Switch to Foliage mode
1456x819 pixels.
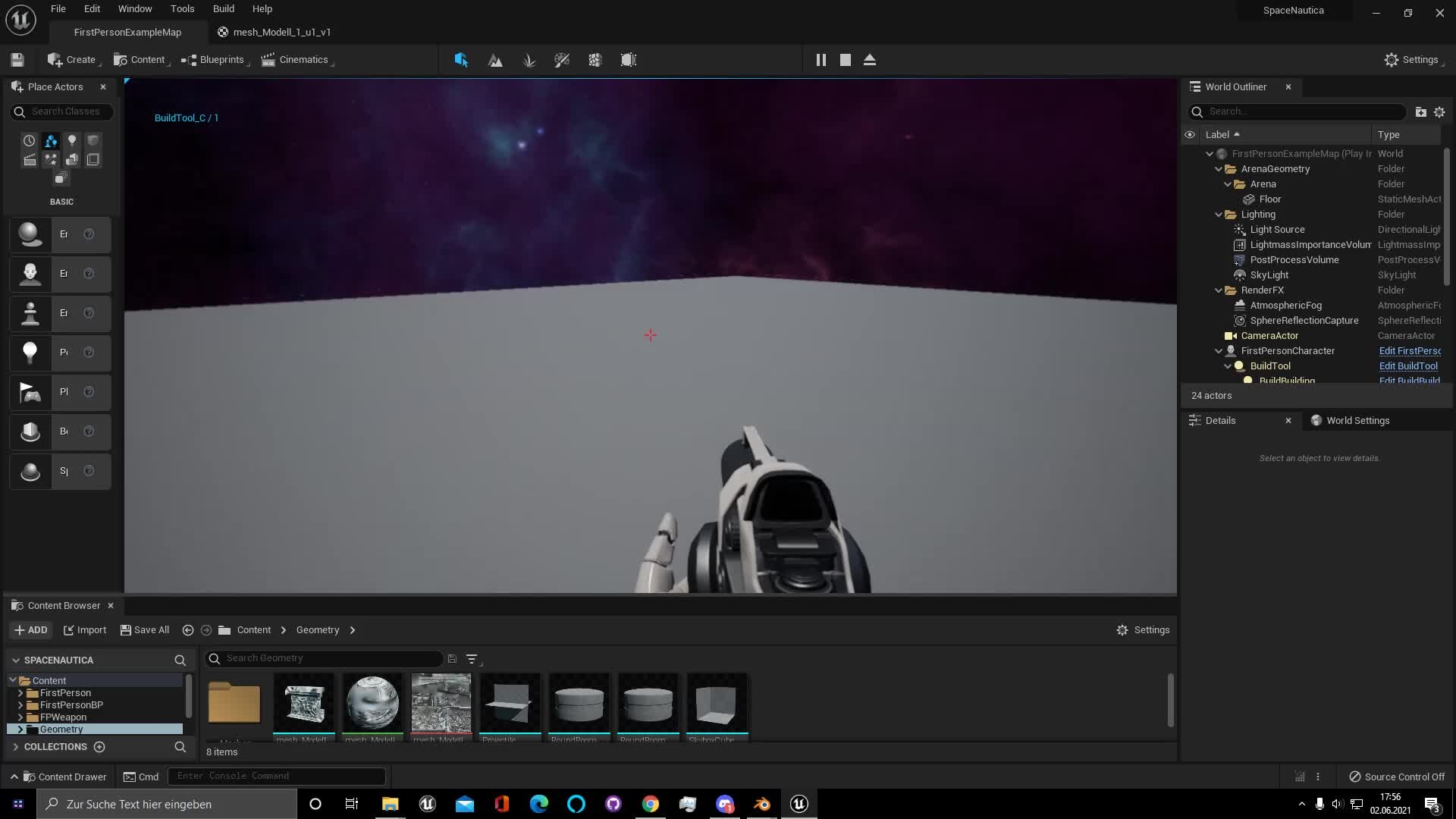click(x=529, y=60)
